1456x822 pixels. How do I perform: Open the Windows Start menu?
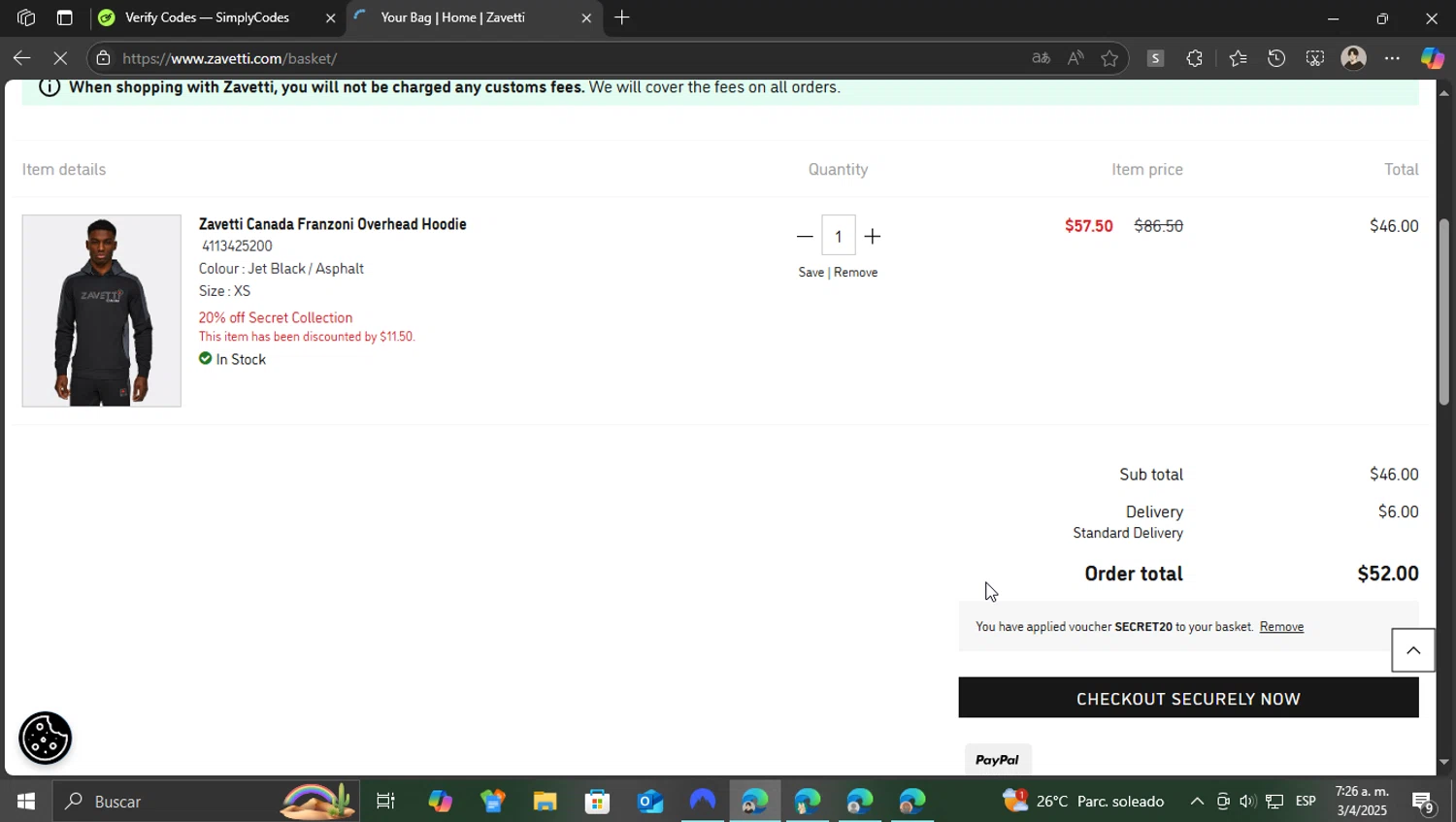coord(26,801)
